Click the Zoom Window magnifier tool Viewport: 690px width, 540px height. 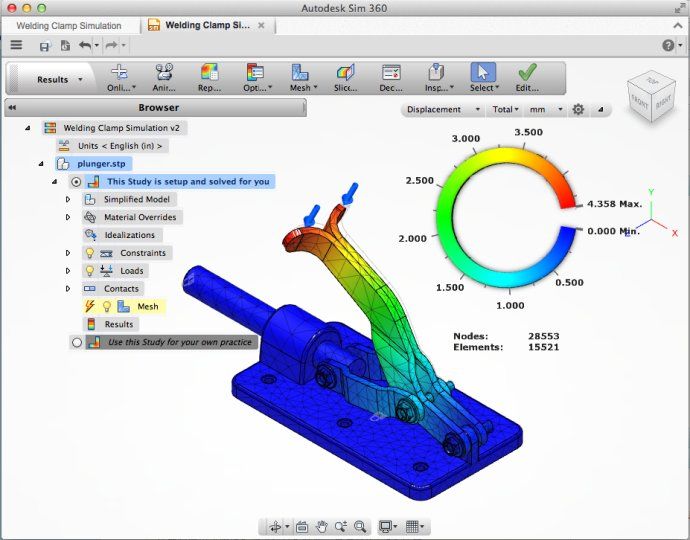[x=360, y=526]
